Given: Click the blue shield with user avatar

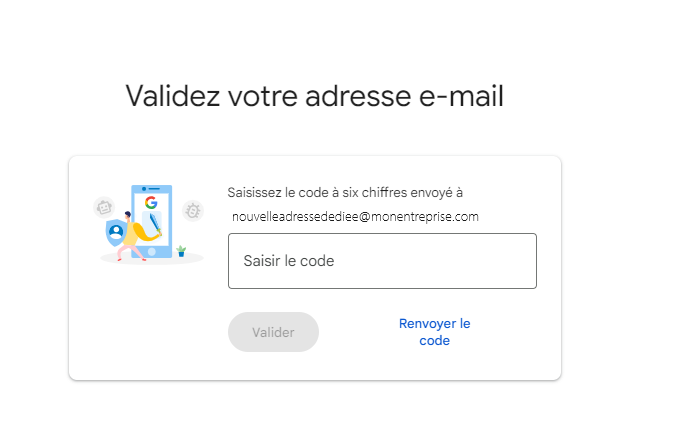Looking at the screenshot, I should 116,233.
